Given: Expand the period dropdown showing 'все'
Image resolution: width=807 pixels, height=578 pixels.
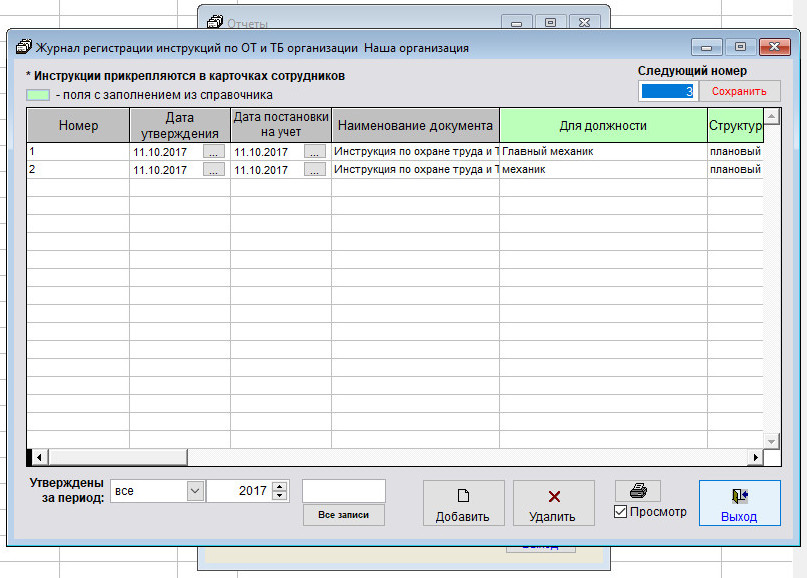Looking at the screenshot, I should point(194,491).
